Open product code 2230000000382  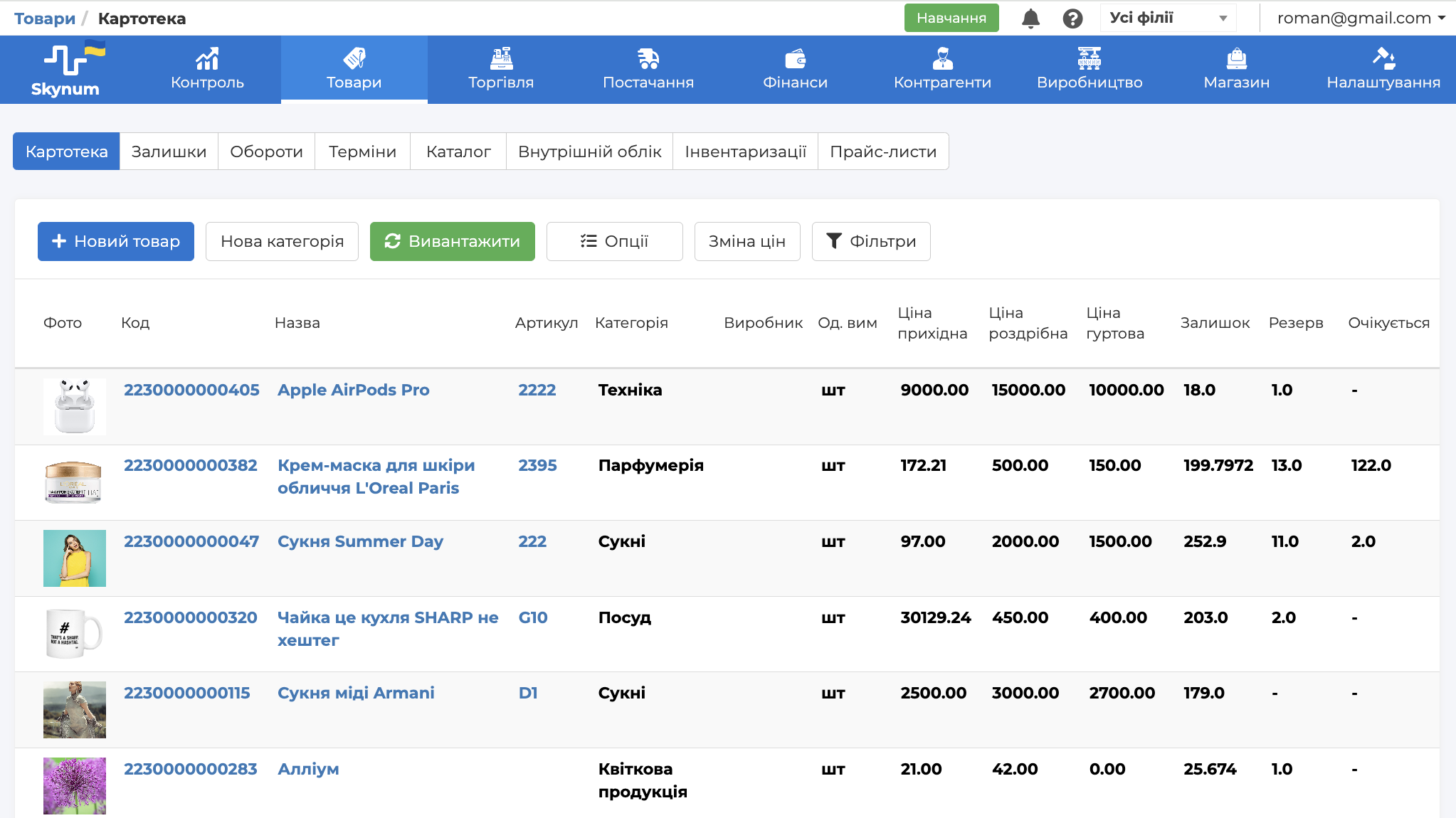(191, 465)
